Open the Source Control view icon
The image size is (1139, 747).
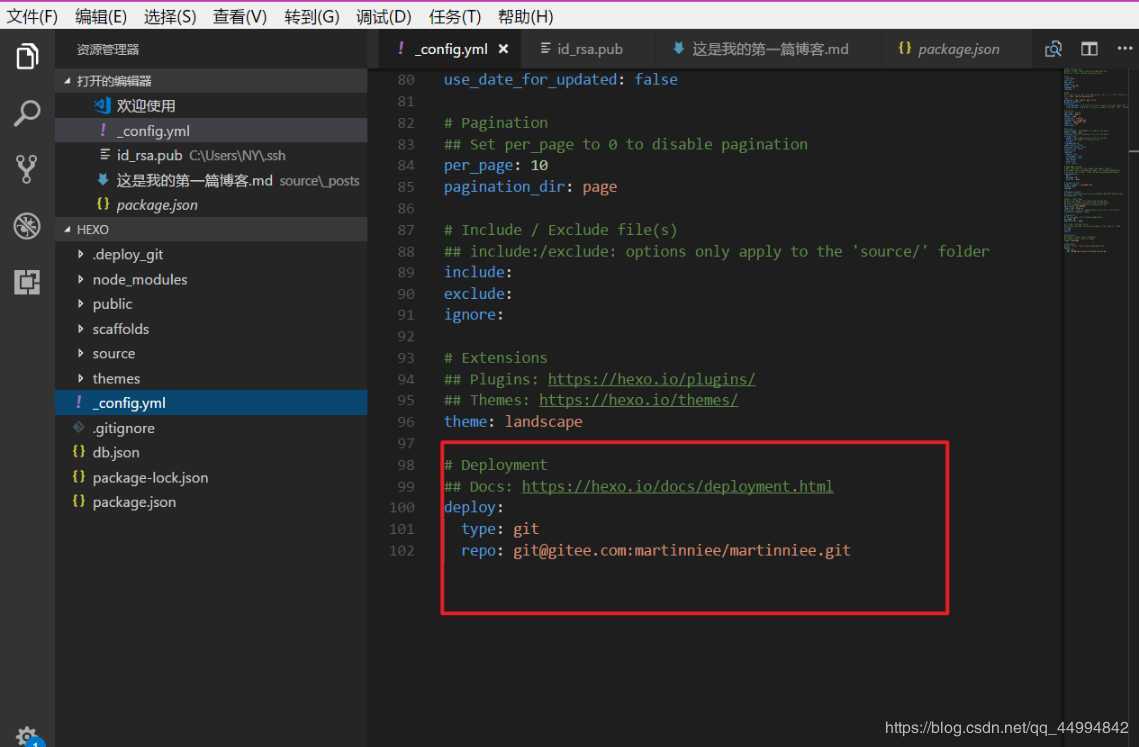[x=27, y=169]
